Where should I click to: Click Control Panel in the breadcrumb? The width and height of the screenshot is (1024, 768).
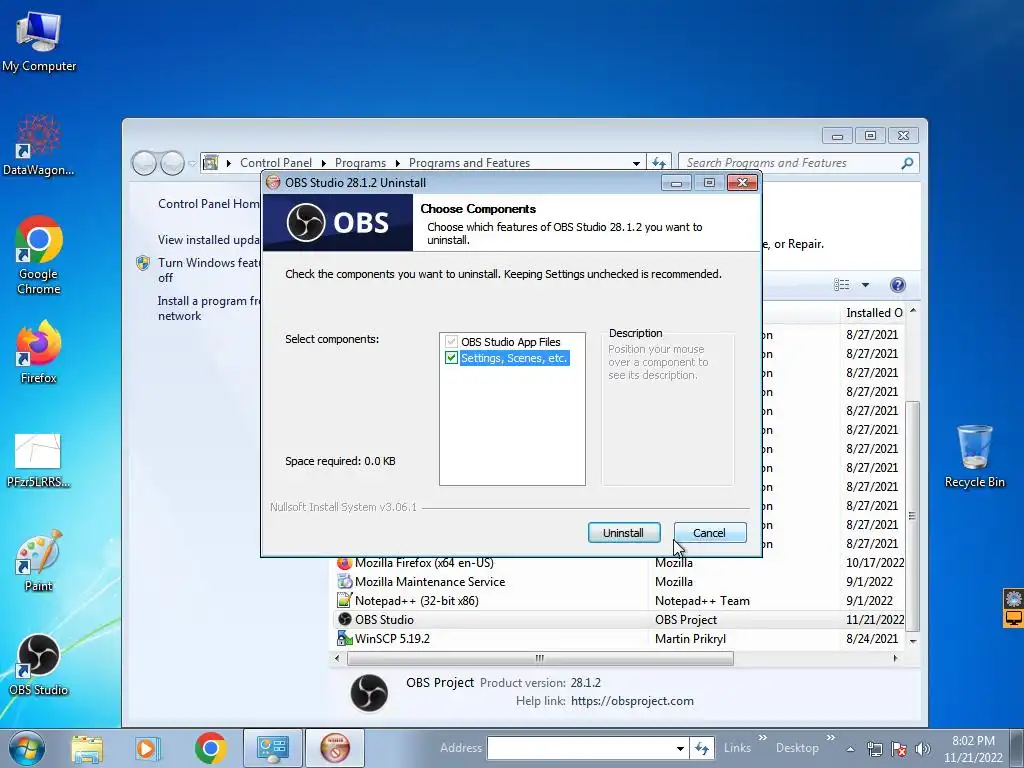pos(276,163)
